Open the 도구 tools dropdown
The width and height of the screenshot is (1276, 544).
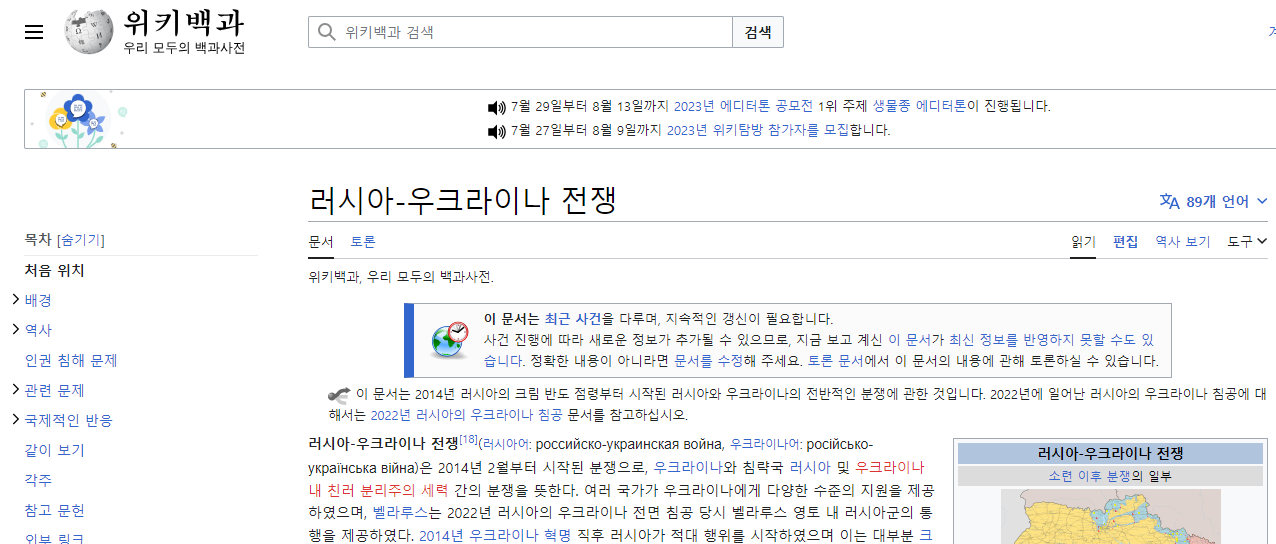(1247, 241)
